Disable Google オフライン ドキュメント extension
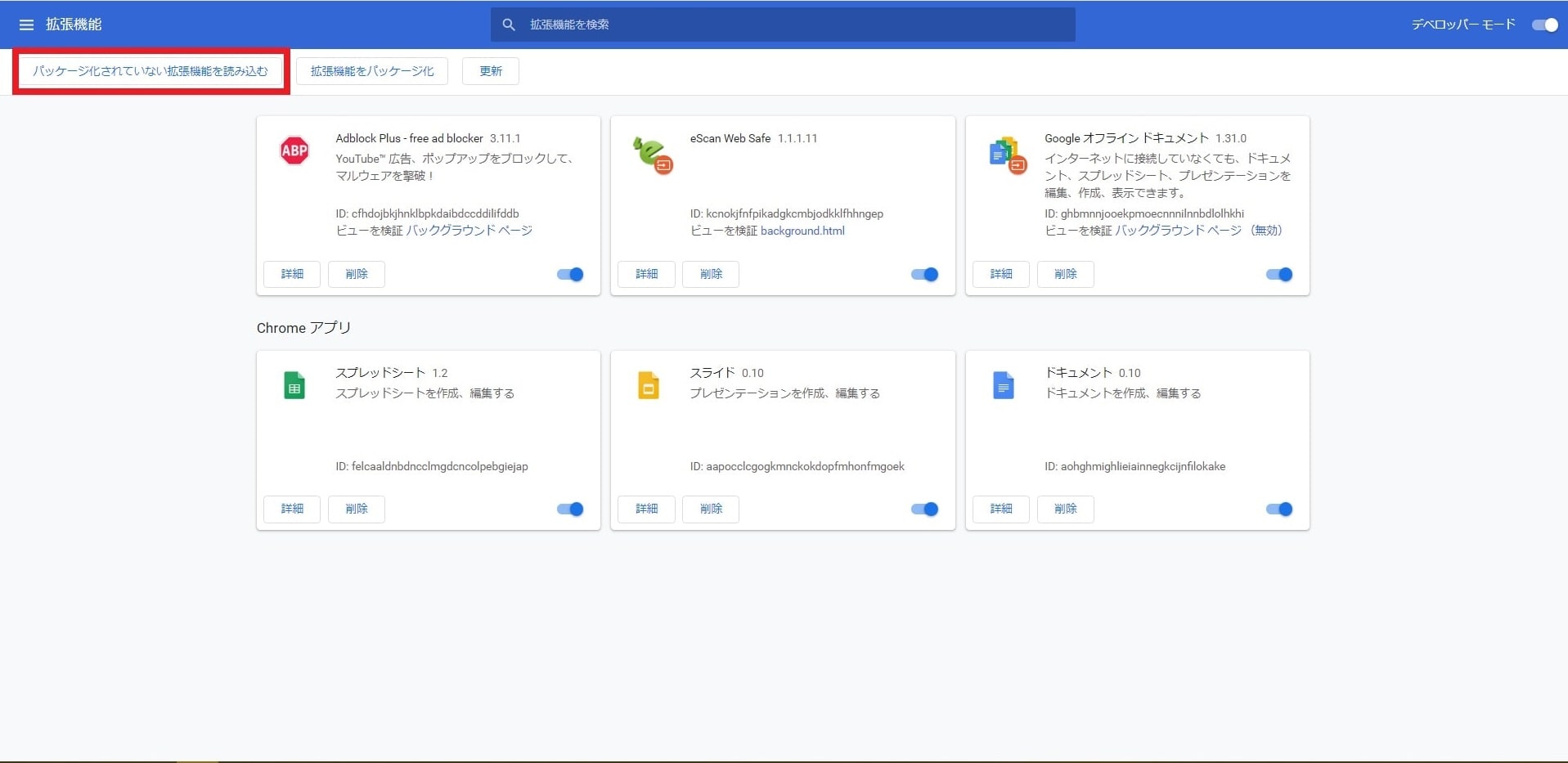The height and width of the screenshot is (763, 1568). 1279,274
